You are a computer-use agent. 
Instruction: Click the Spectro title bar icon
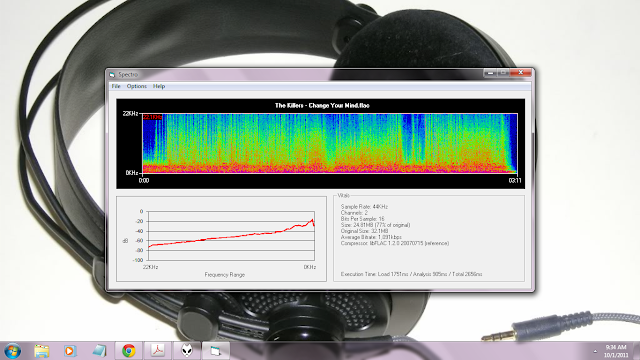point(112,75)
